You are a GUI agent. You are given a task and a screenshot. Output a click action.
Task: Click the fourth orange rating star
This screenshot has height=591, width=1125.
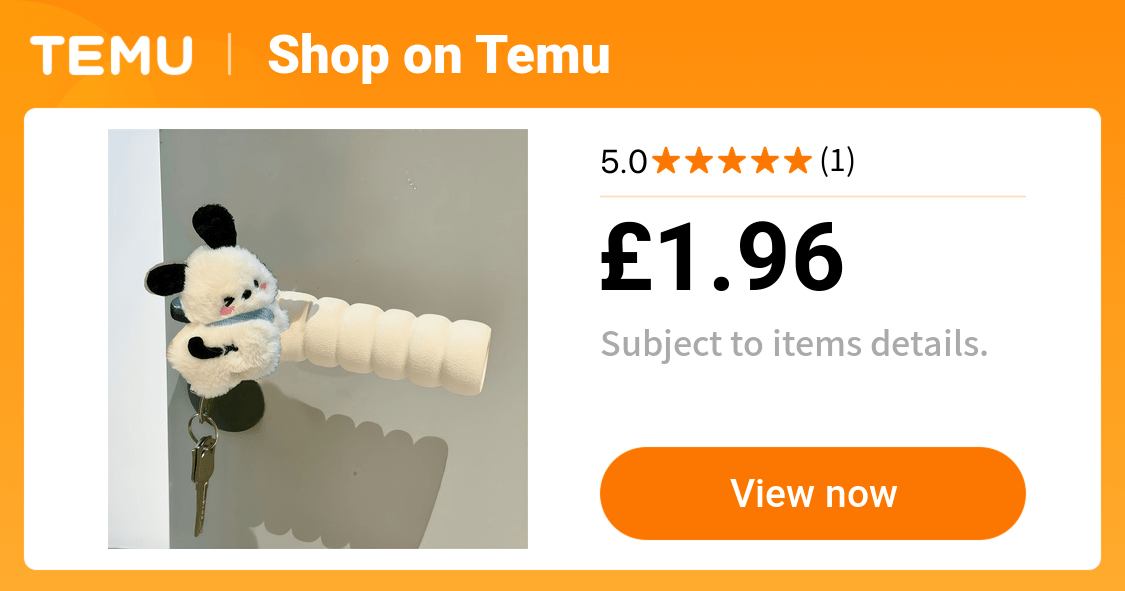coord(765,161)
